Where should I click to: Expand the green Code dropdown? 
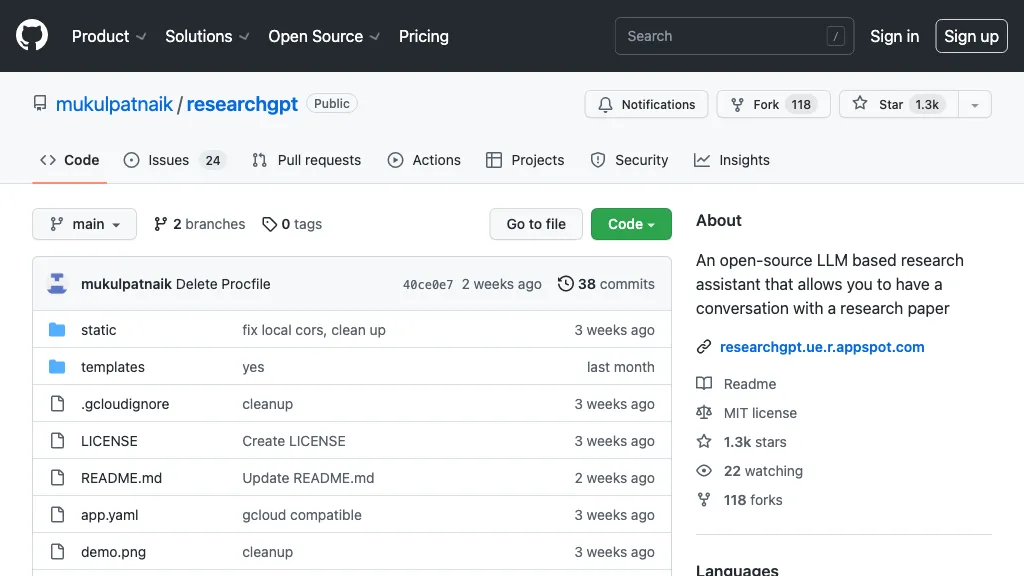click(631, 224)
